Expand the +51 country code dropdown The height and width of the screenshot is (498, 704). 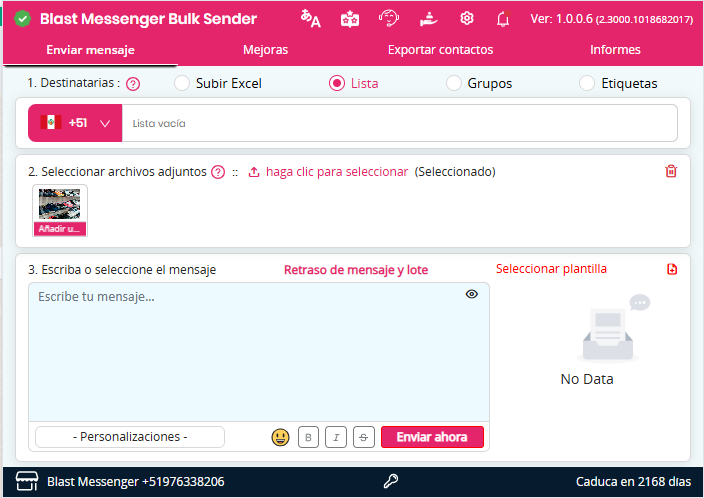76,123
